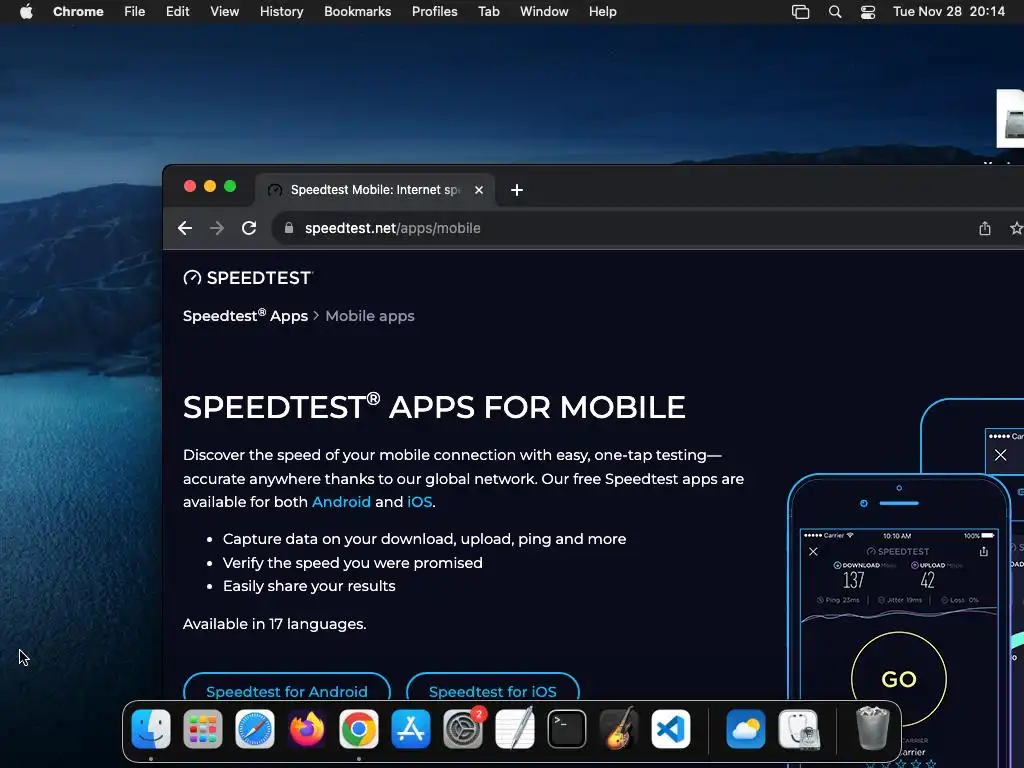Open App Store from the Dock
The image size is (1024, 768).
click(411, 728)
